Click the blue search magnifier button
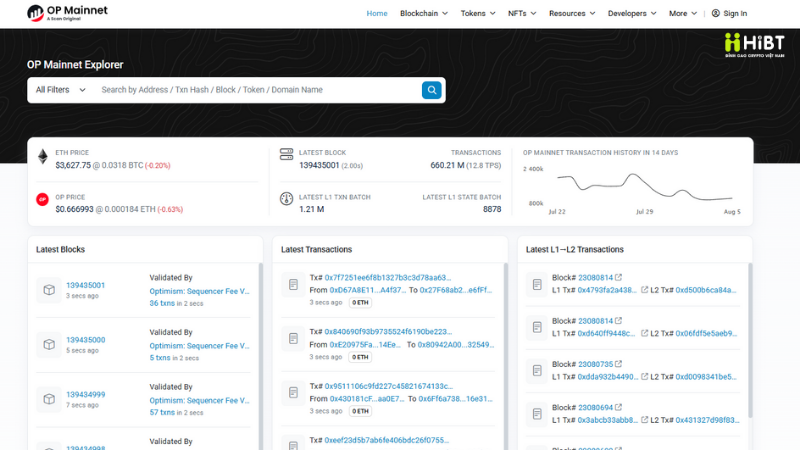The height and width of the screenshot is (450, 800). (432, 90)
